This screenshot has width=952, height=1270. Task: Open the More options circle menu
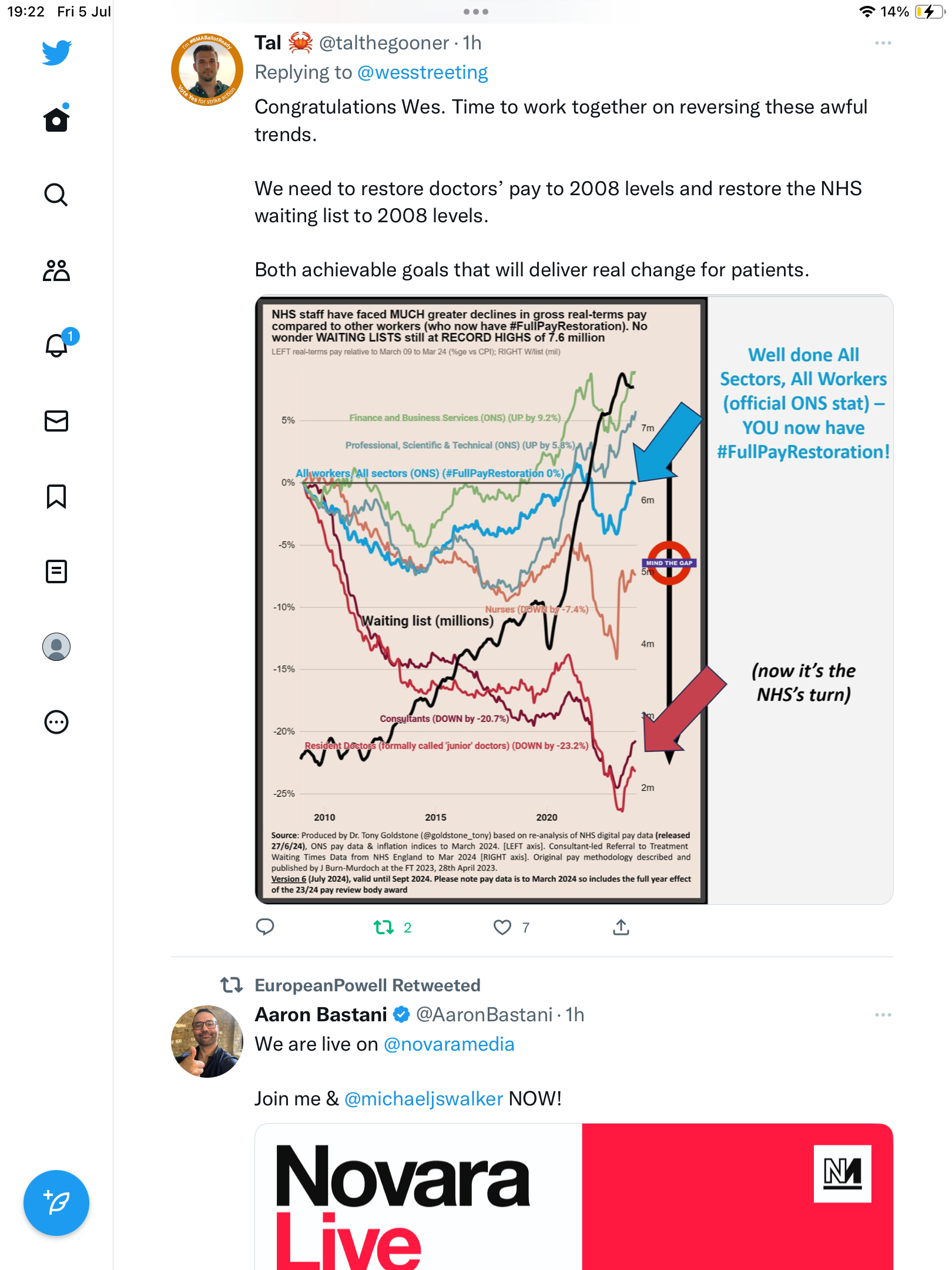(x=56, y=722)
